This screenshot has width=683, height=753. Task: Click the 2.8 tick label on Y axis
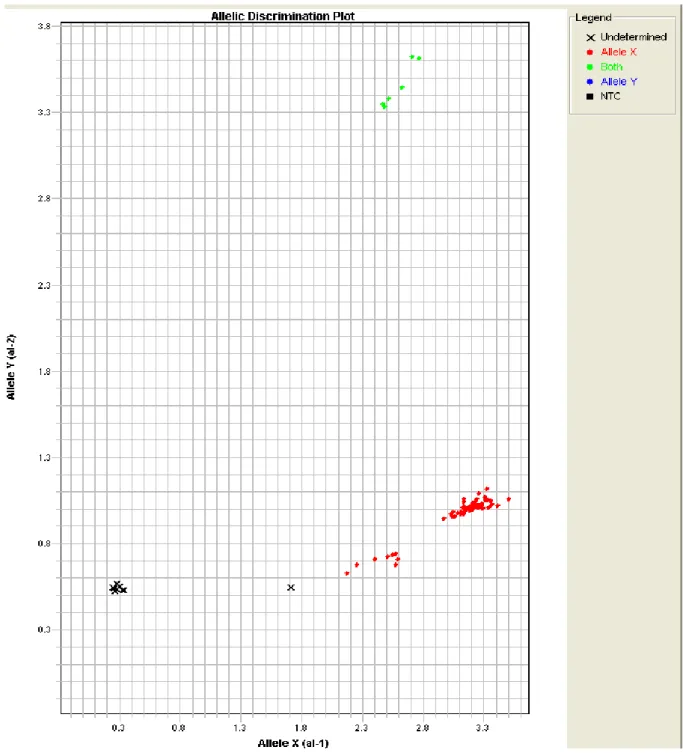tap(44, 198)
